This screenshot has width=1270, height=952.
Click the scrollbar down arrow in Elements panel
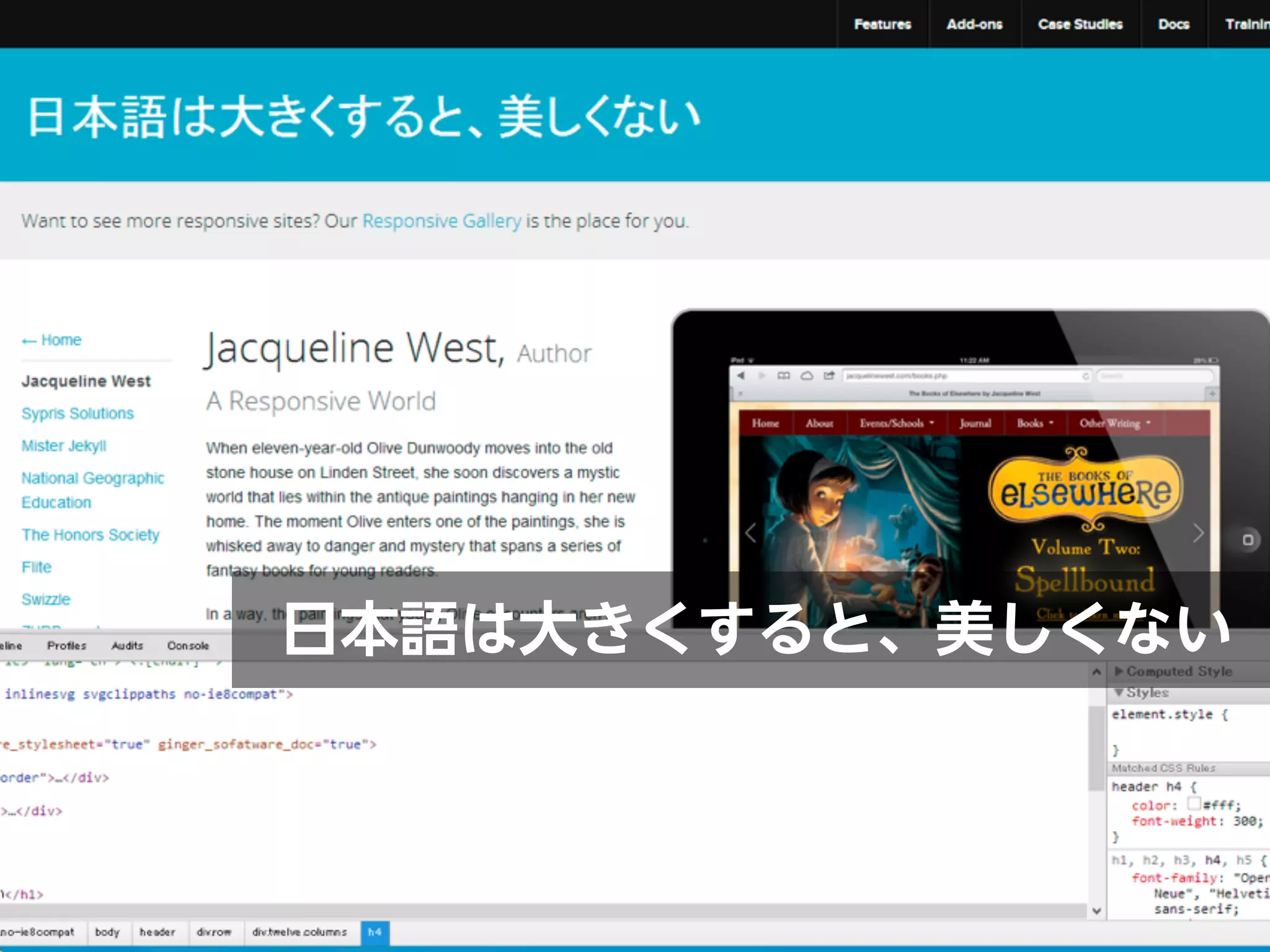tap(1096, 910)
